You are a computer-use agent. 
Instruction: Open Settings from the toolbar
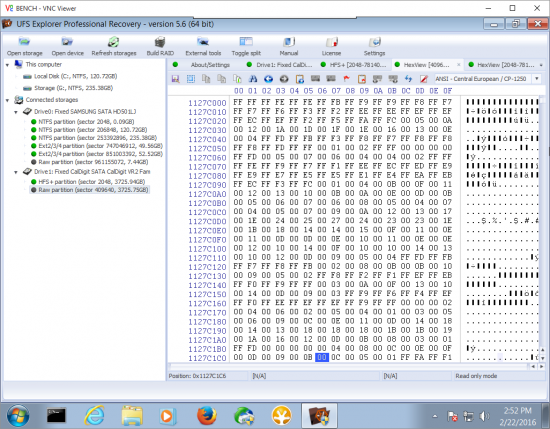pyautogui.click(x=374, y=46)
